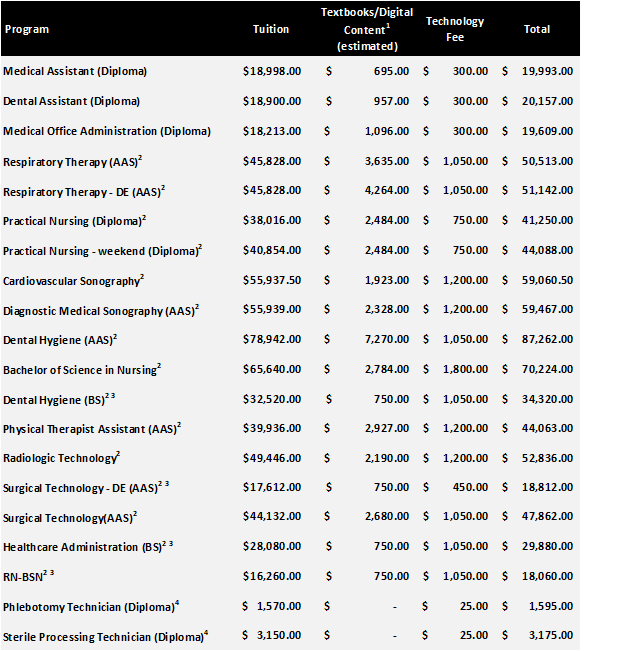This screenshot has width=624, height=651.
Task: Click the Medical Assistant (Diploma) program name
Action: coord(75,72)
